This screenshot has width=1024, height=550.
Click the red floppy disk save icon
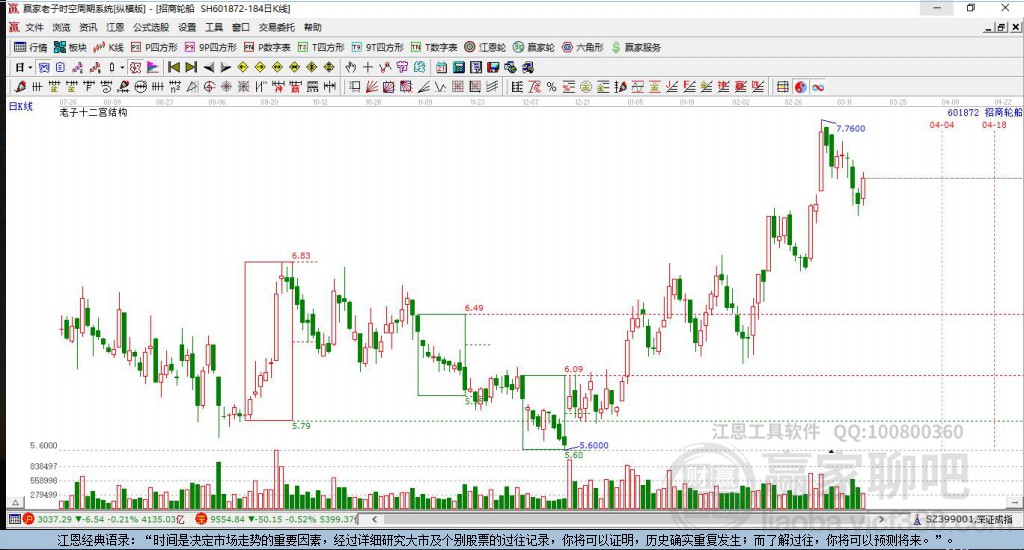point(493,67)
